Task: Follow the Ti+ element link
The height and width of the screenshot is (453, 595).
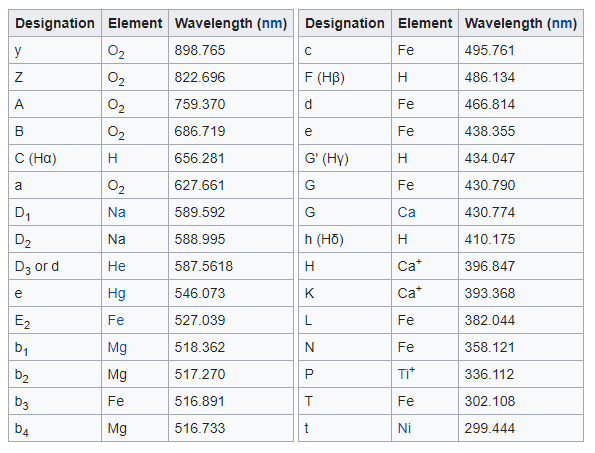Action: [x=406, y=374]
